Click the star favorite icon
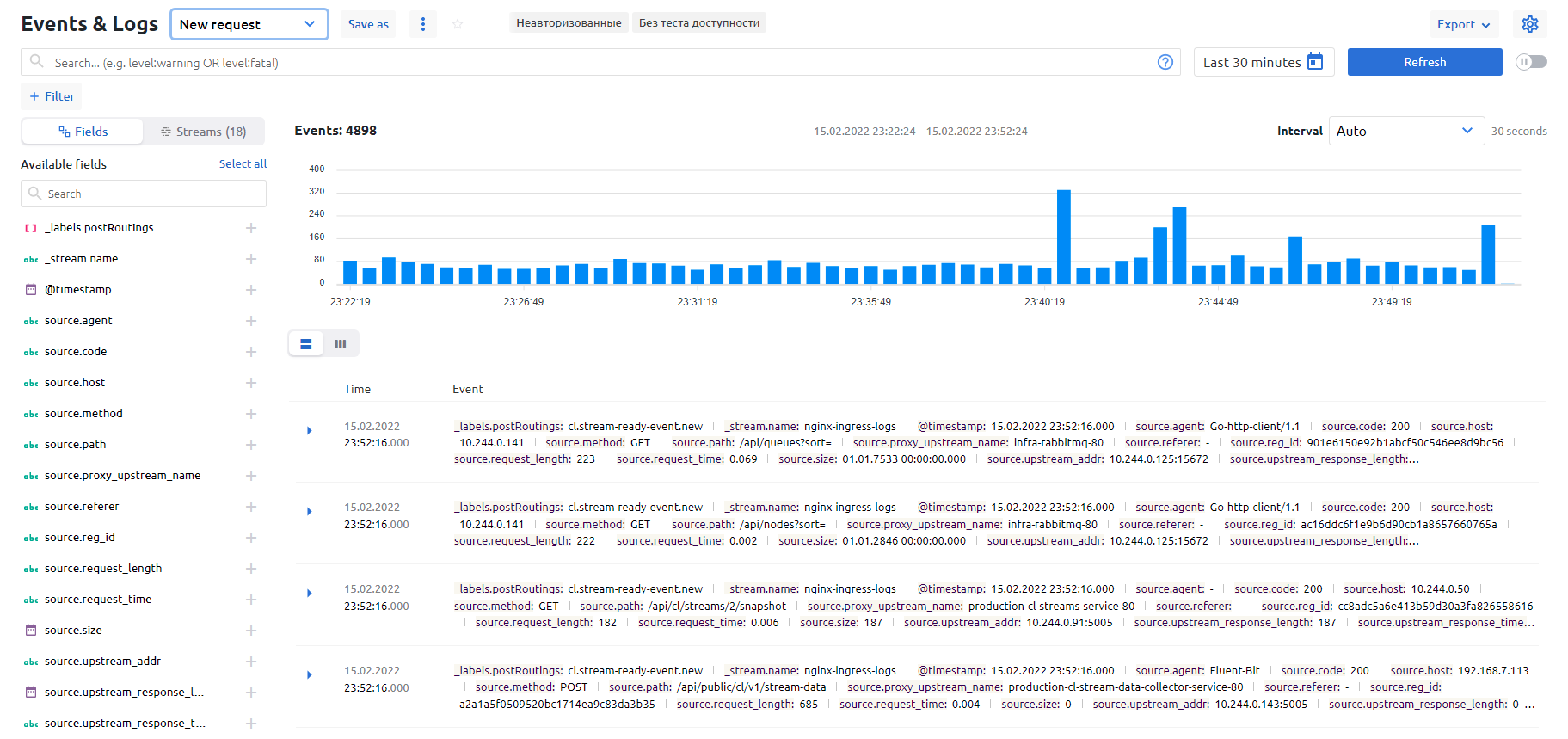Viewport: 1568px width, 739px height. click(x=458, y=24)
